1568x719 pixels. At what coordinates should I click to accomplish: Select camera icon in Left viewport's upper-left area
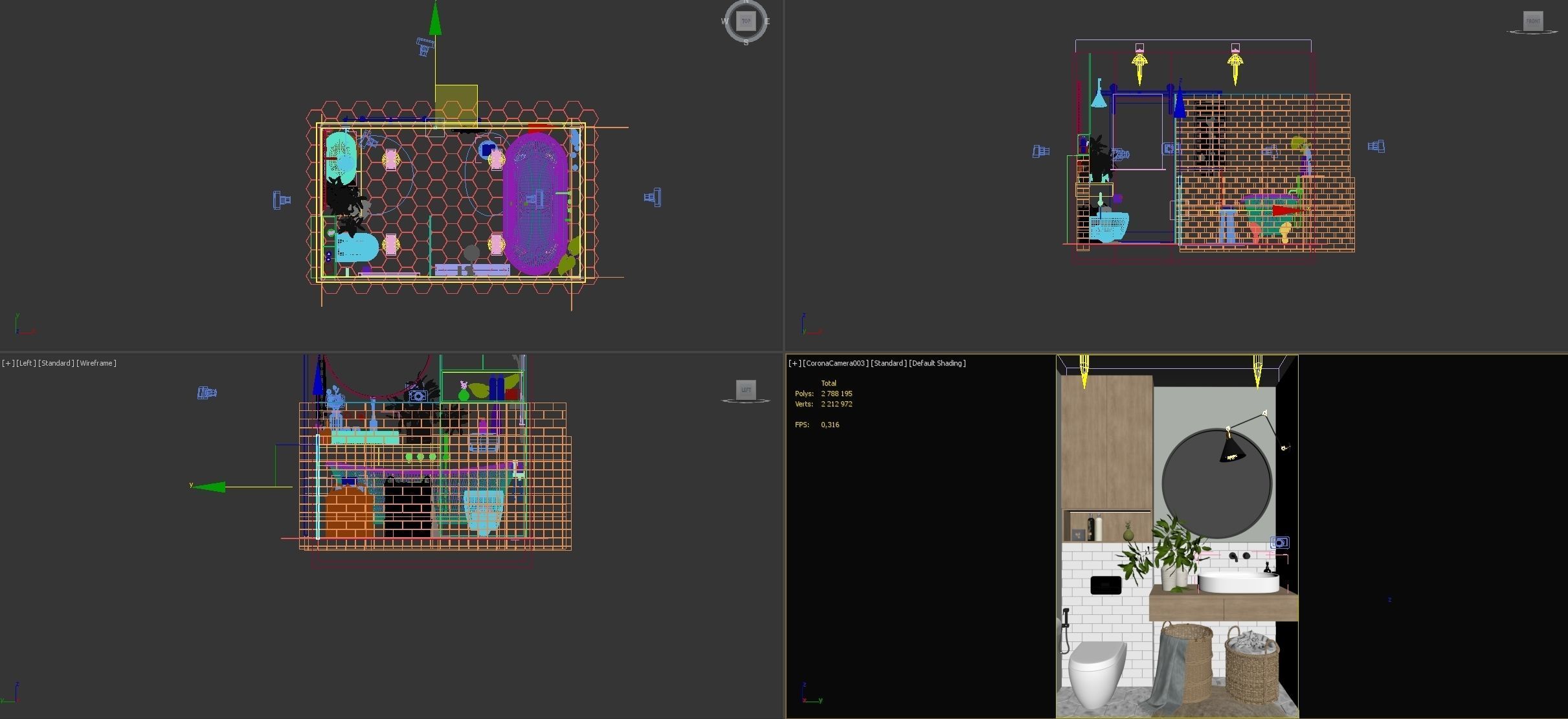pyautogui.click(x=207, y=393)
